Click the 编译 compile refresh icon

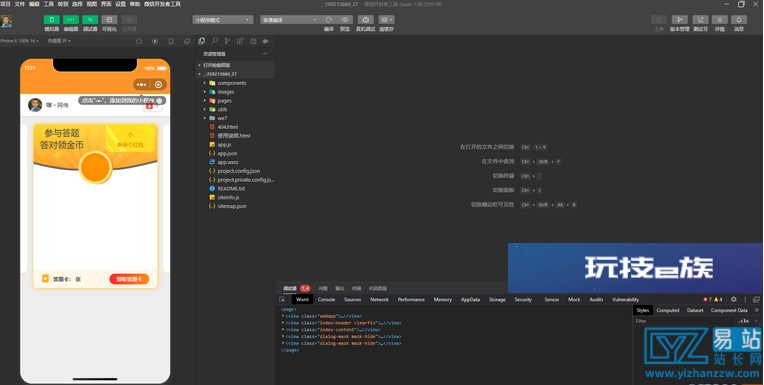(329, 20)
